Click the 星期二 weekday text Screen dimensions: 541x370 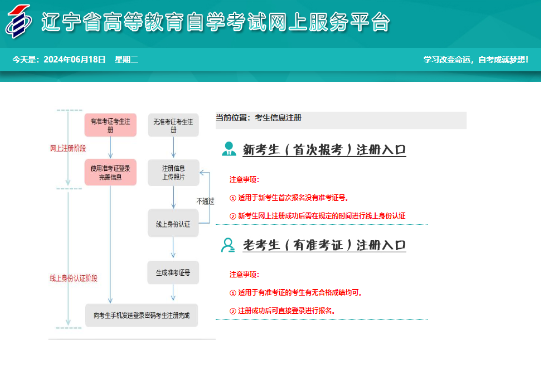(126, 60)
